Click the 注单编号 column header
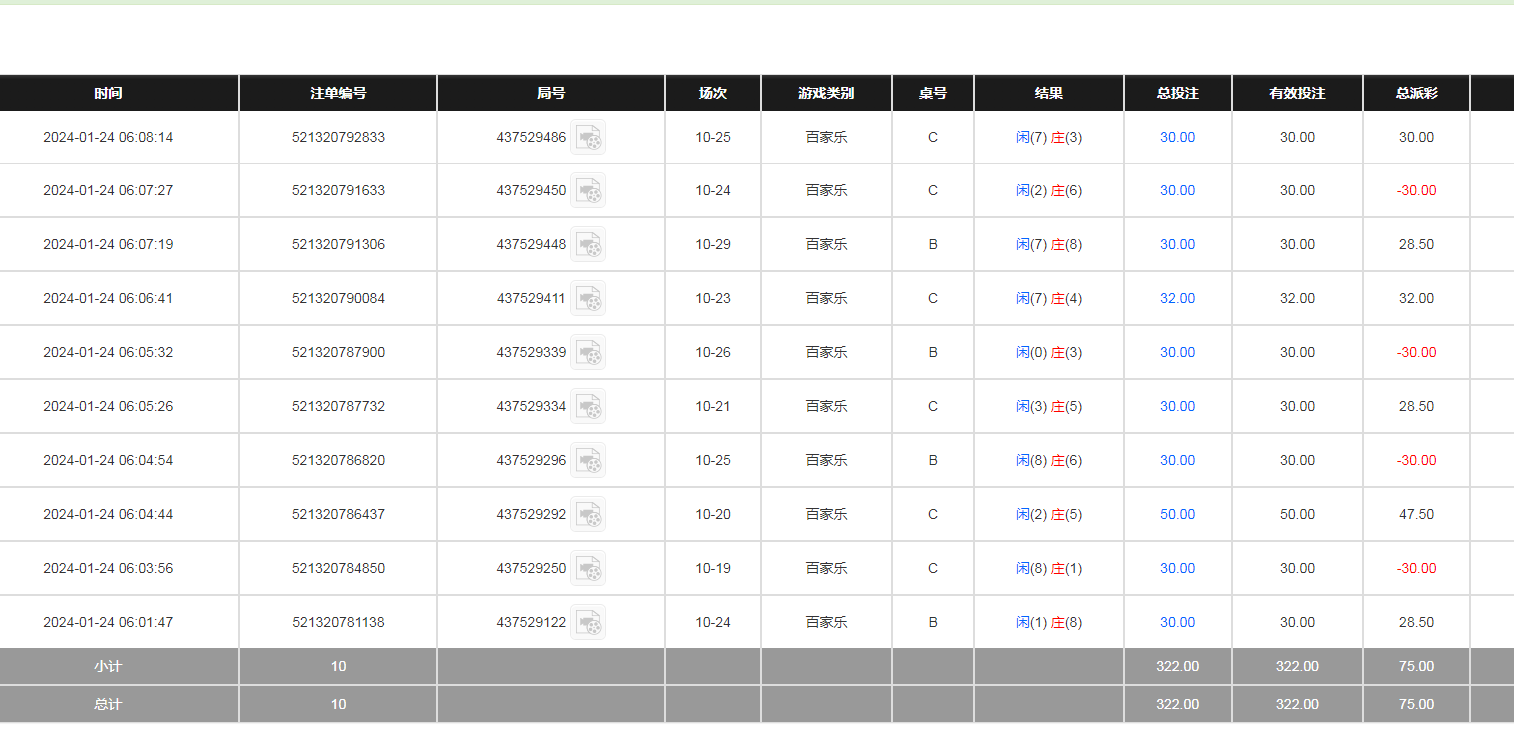This screenshot has height=729, width=1514. (x=338, y=93)
